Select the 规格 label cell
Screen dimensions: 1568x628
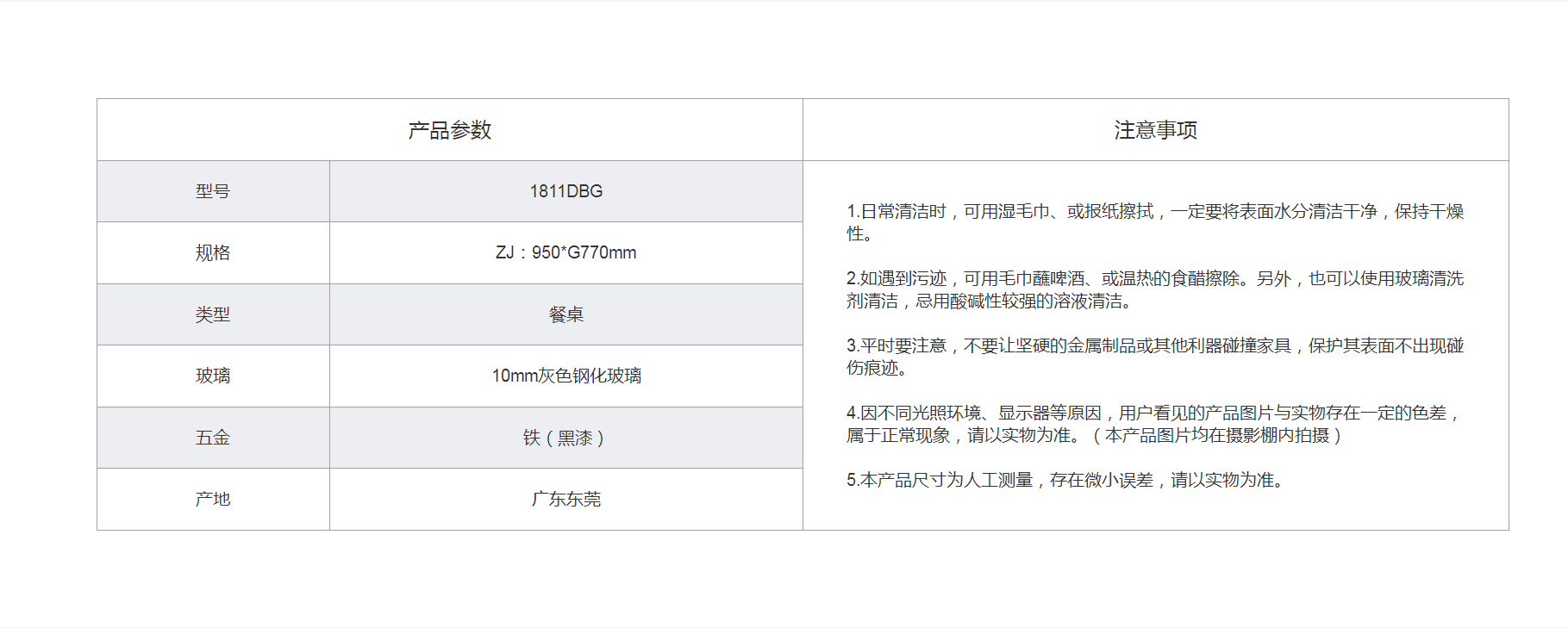[x=213, y=252]
